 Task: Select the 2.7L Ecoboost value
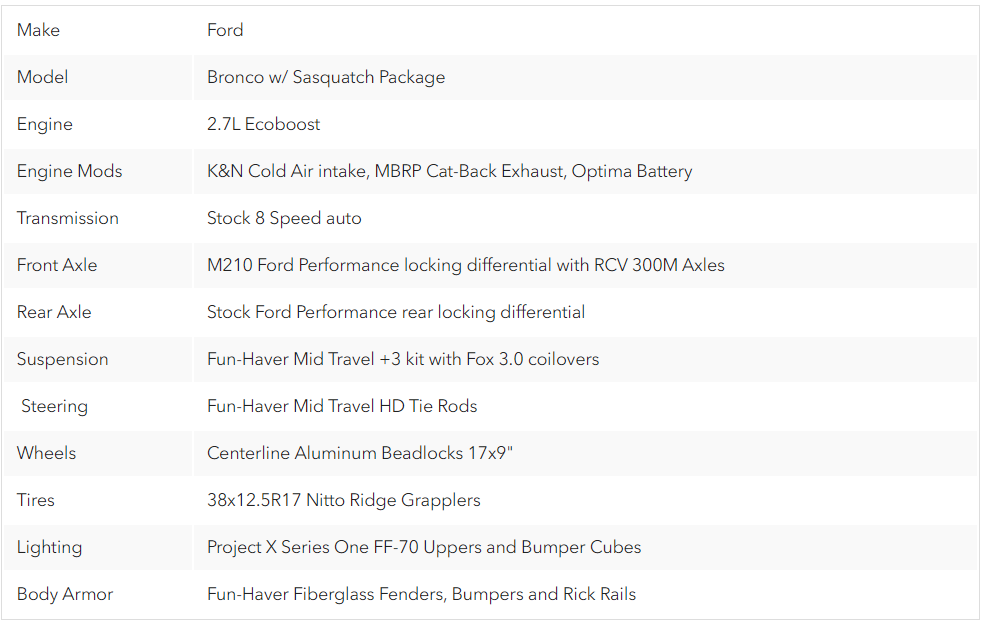pos(263,124)
